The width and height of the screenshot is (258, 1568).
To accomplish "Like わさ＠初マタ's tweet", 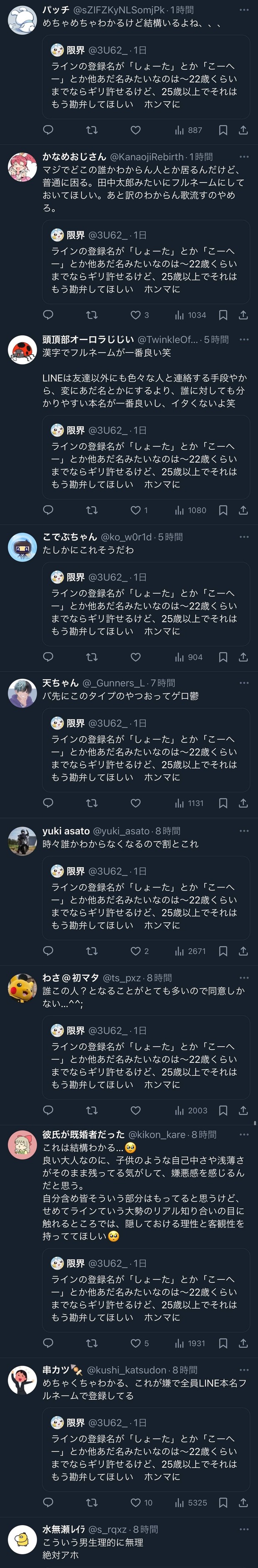I will (x=136, y=1110).
